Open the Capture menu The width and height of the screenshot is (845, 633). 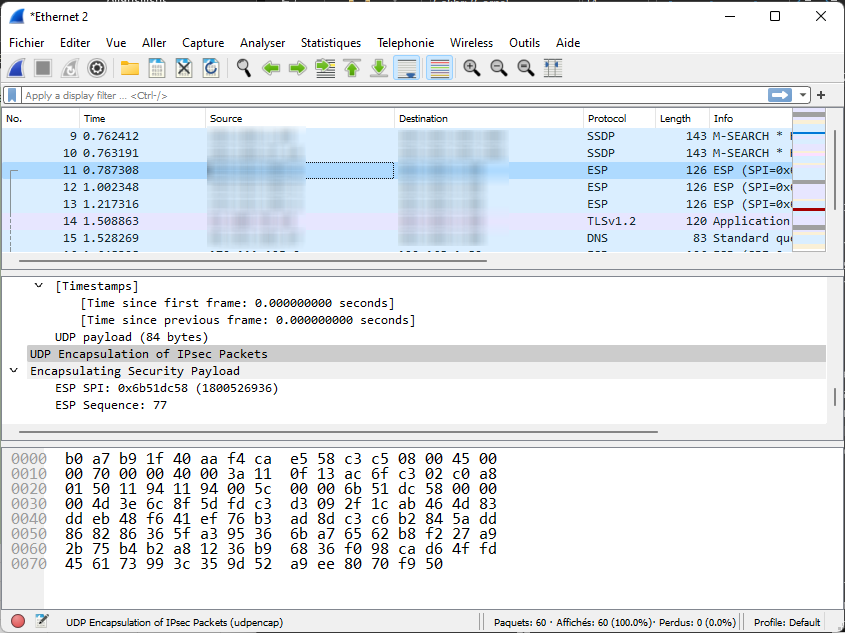203,43
